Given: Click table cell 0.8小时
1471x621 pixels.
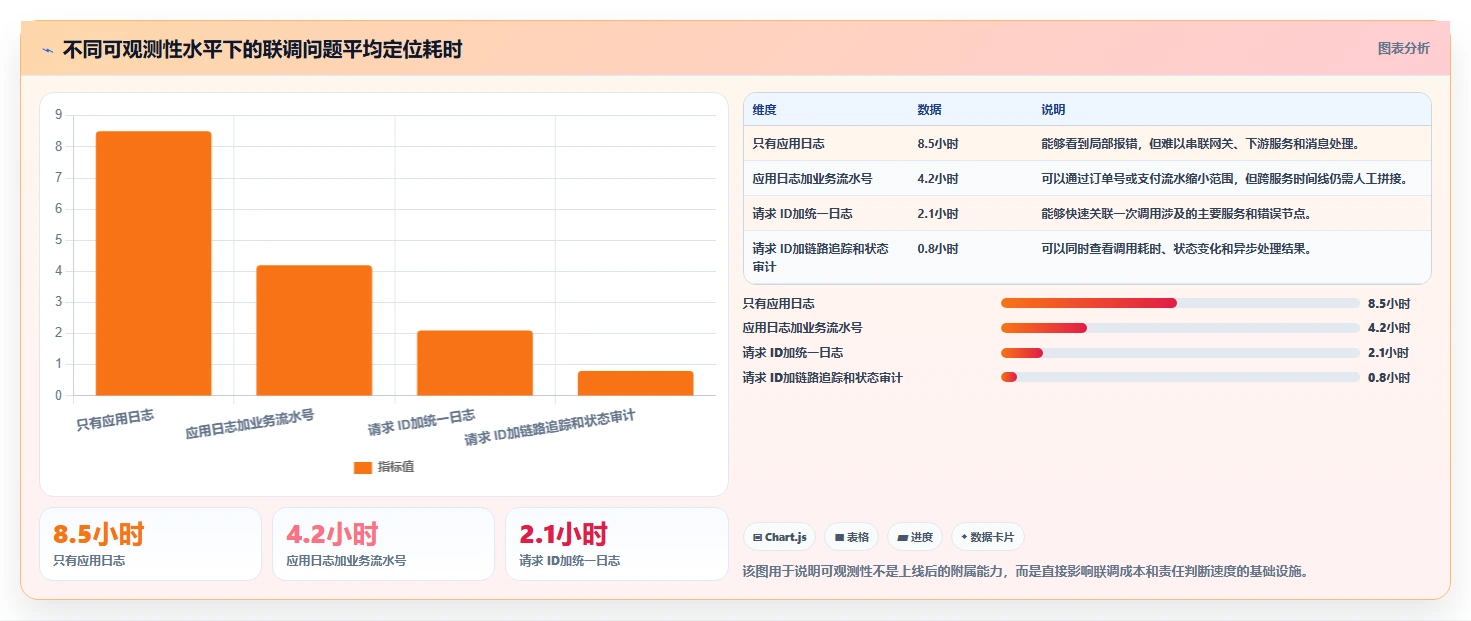Looking at the screenshot, I should (x=938, y=249).
